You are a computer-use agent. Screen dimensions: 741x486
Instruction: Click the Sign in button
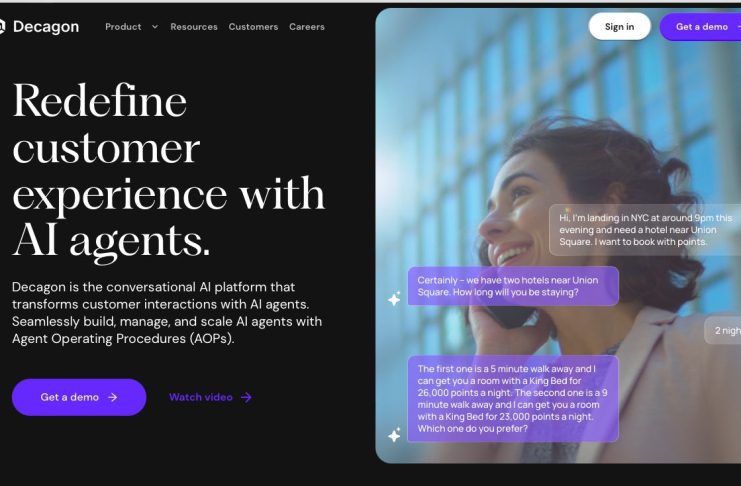pyautogui.click(x=620, y=26)
